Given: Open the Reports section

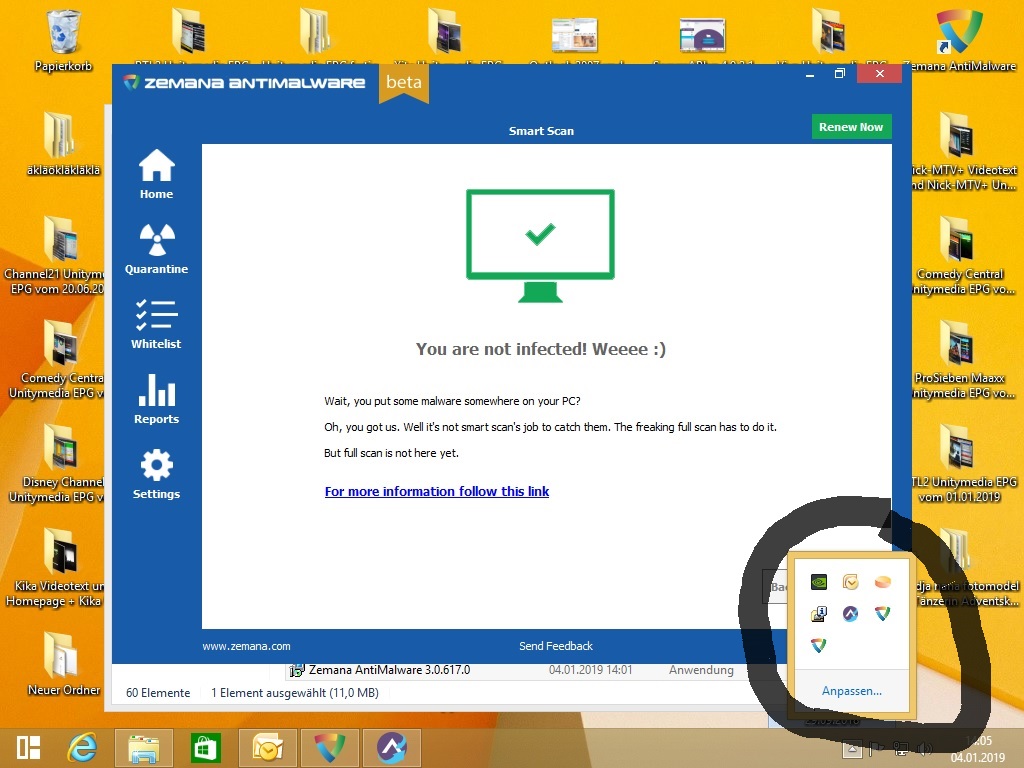Looking at the screenshot, I should pos(156,399).
